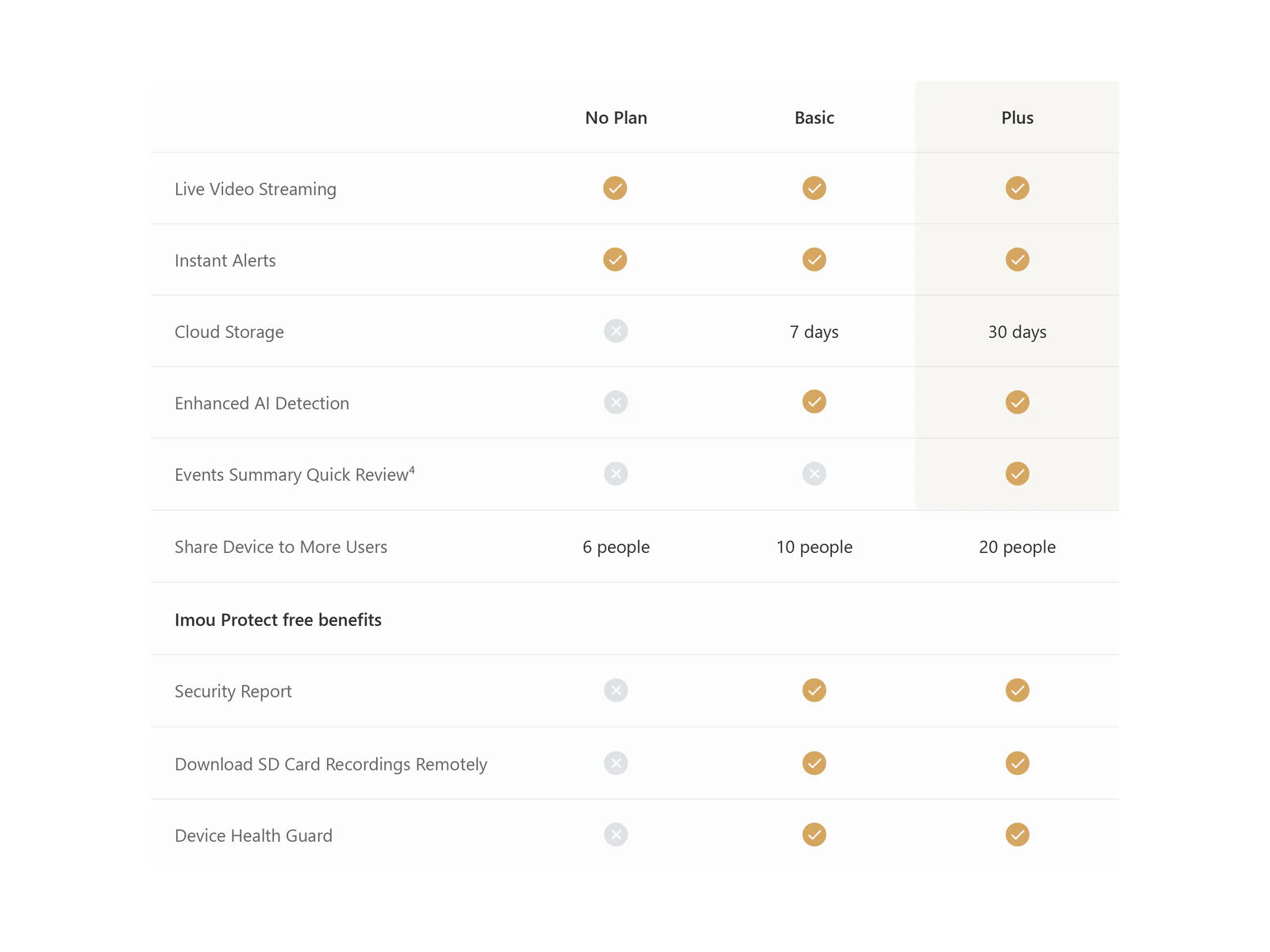Click the Live Video Streaming checkmark under No Plan
This screenshot has height=952, width=1270.
pyautogui.click(x=615, y=188)
